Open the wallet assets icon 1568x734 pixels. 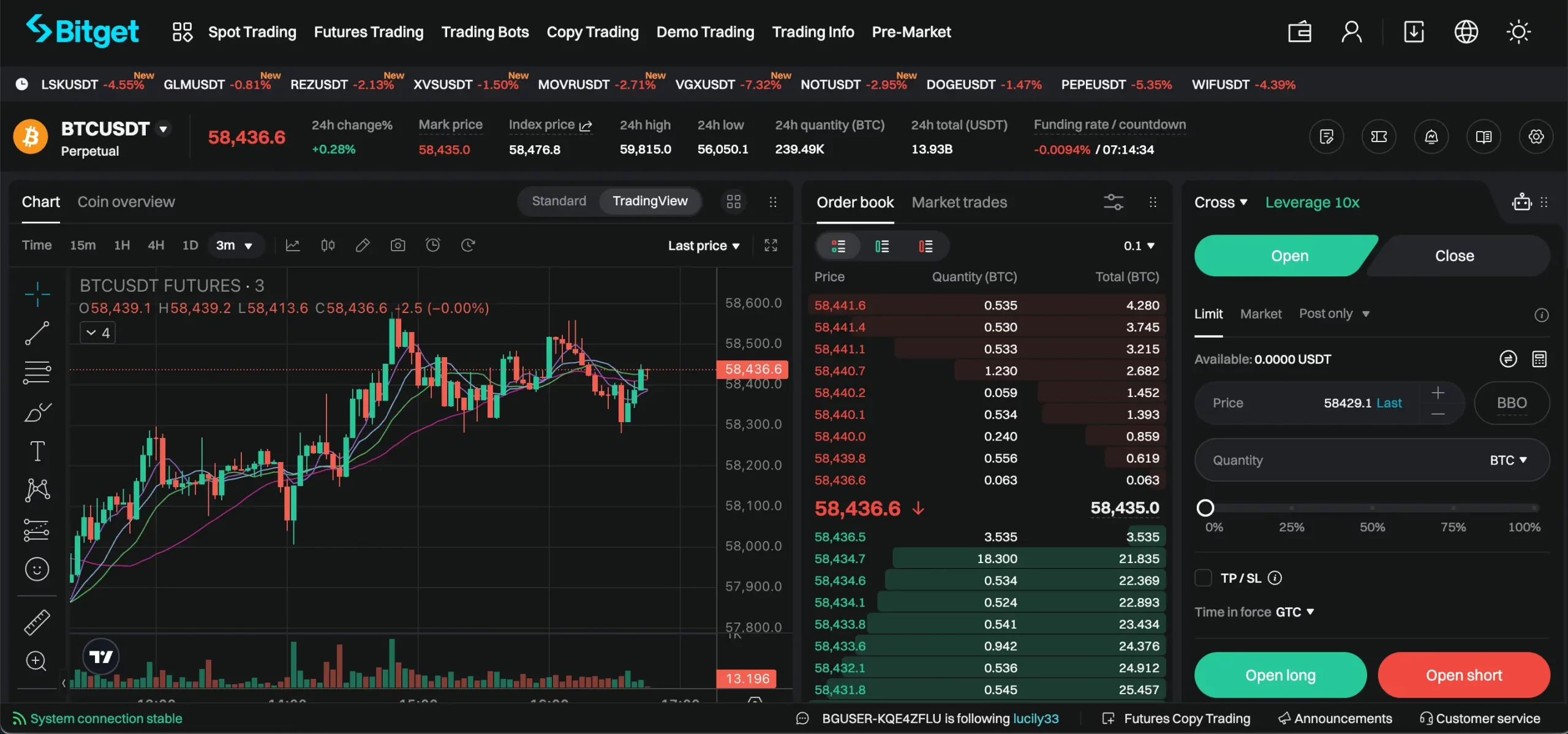1299,32
